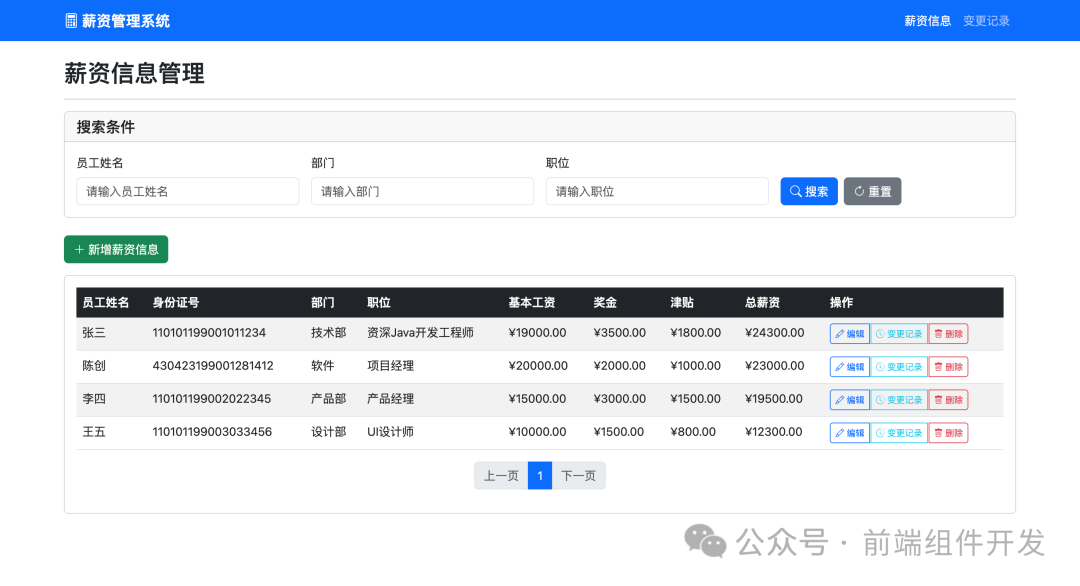Viewport: 1080px width, 586px height.
Task: Delete 陈创's record
Action: coord(948,367)
